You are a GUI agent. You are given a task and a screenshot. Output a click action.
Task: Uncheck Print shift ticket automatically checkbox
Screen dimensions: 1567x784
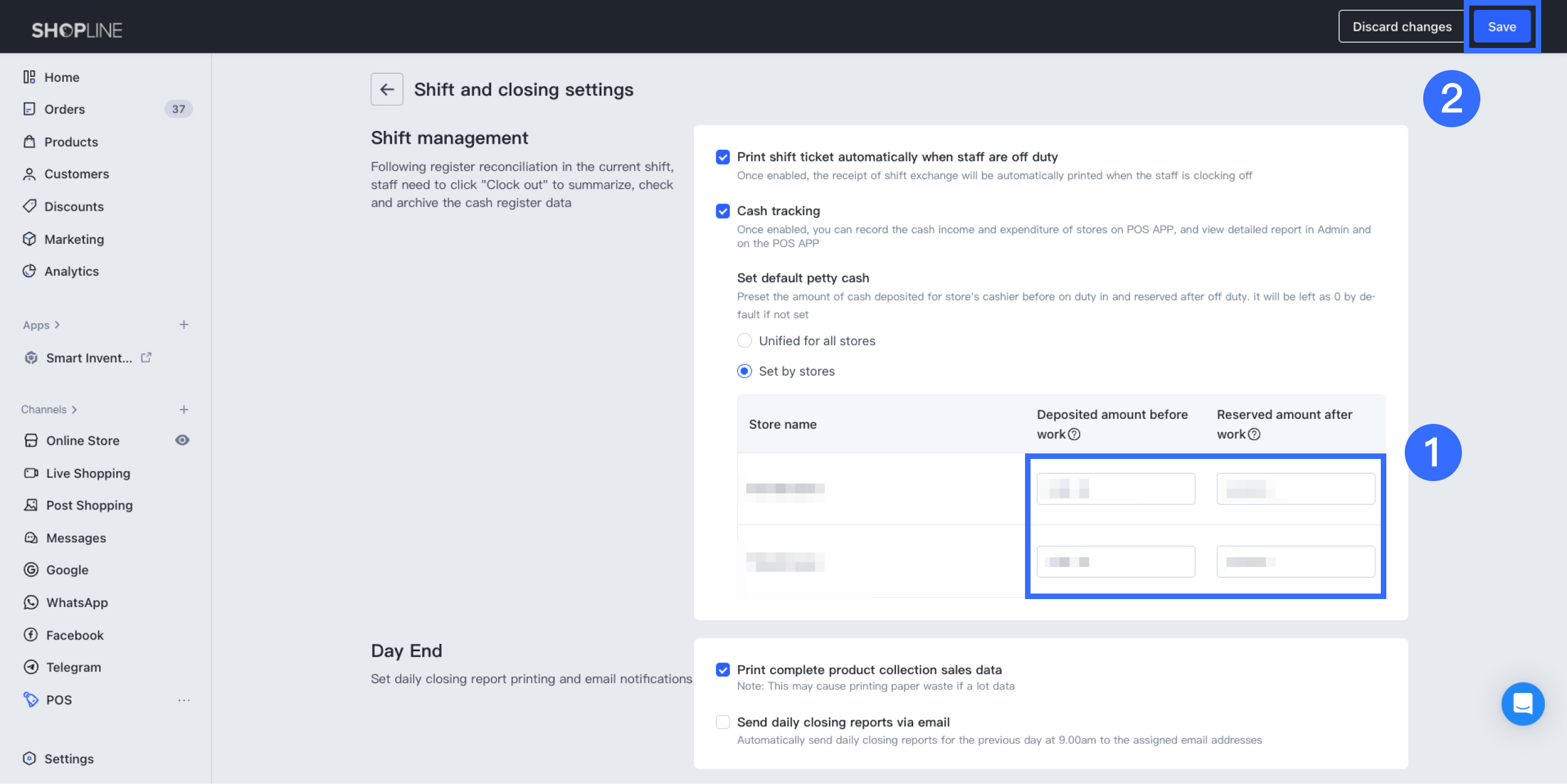[x=723, y=157]
